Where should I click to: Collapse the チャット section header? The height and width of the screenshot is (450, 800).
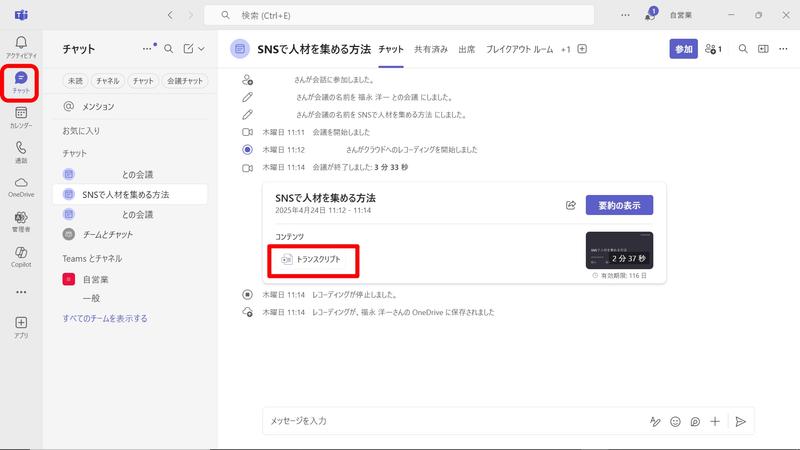[74, 153]
